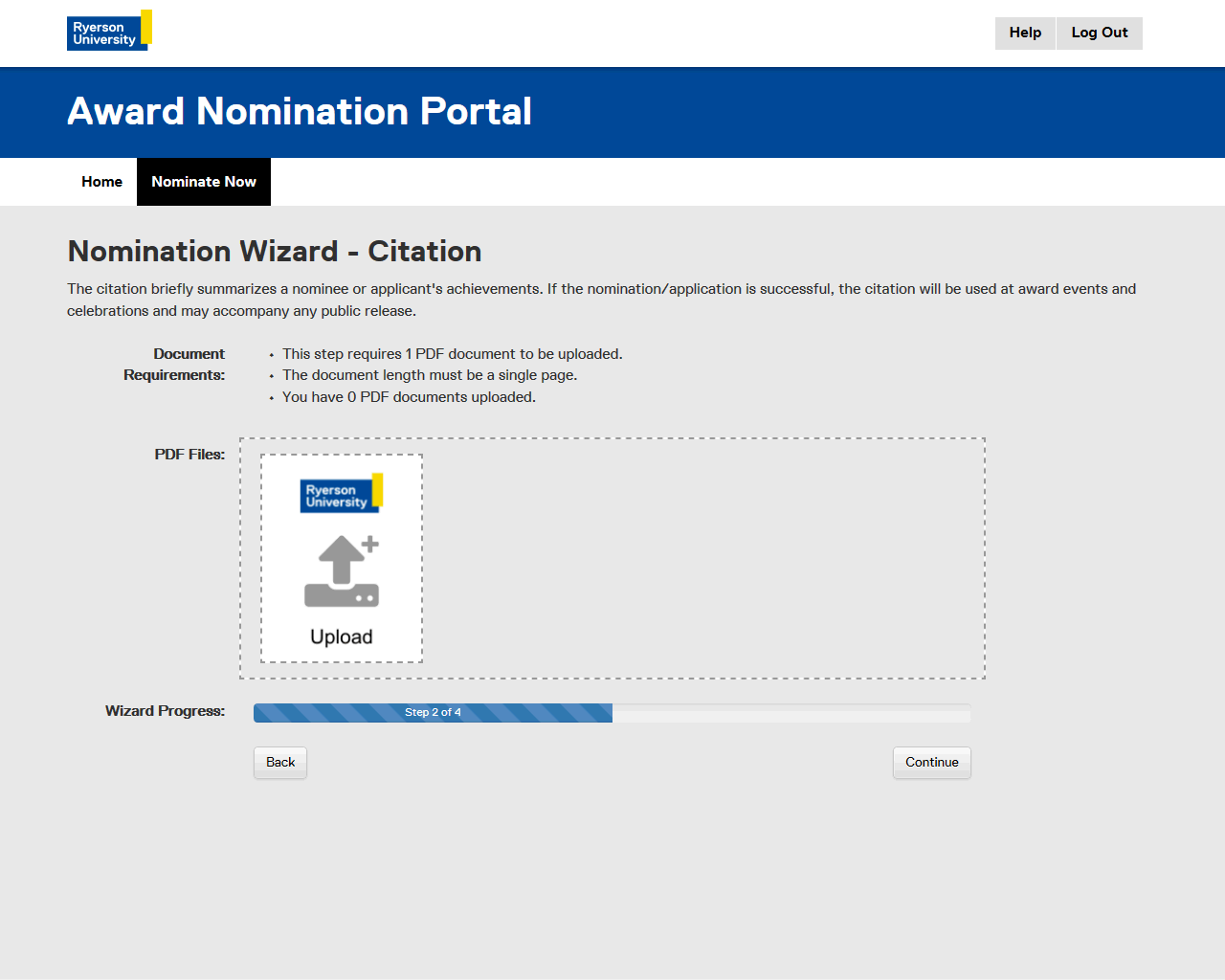Click the Upload text label

(x=341, y=637)
